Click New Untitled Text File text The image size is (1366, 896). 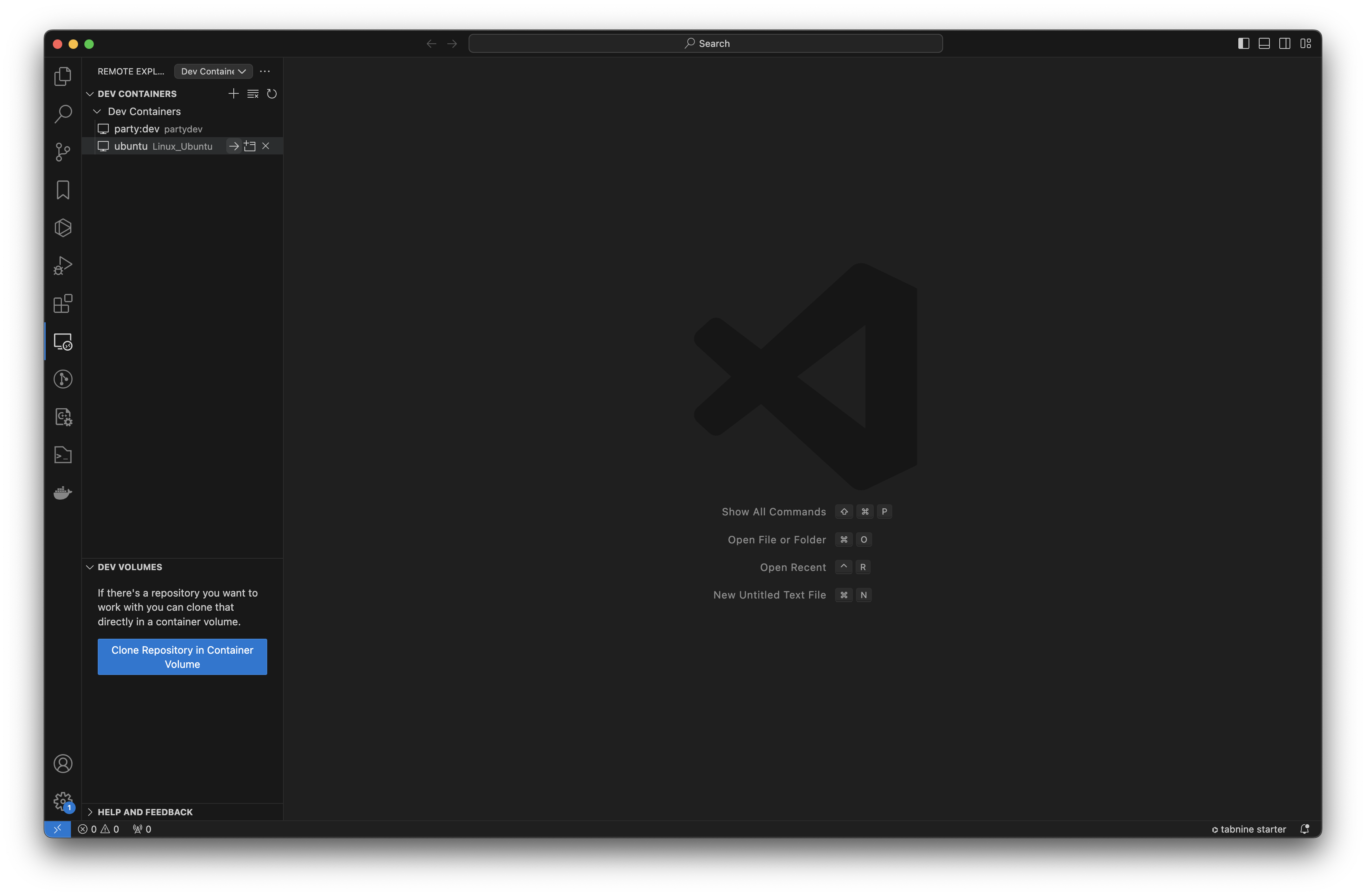click(x=769, y=595)
